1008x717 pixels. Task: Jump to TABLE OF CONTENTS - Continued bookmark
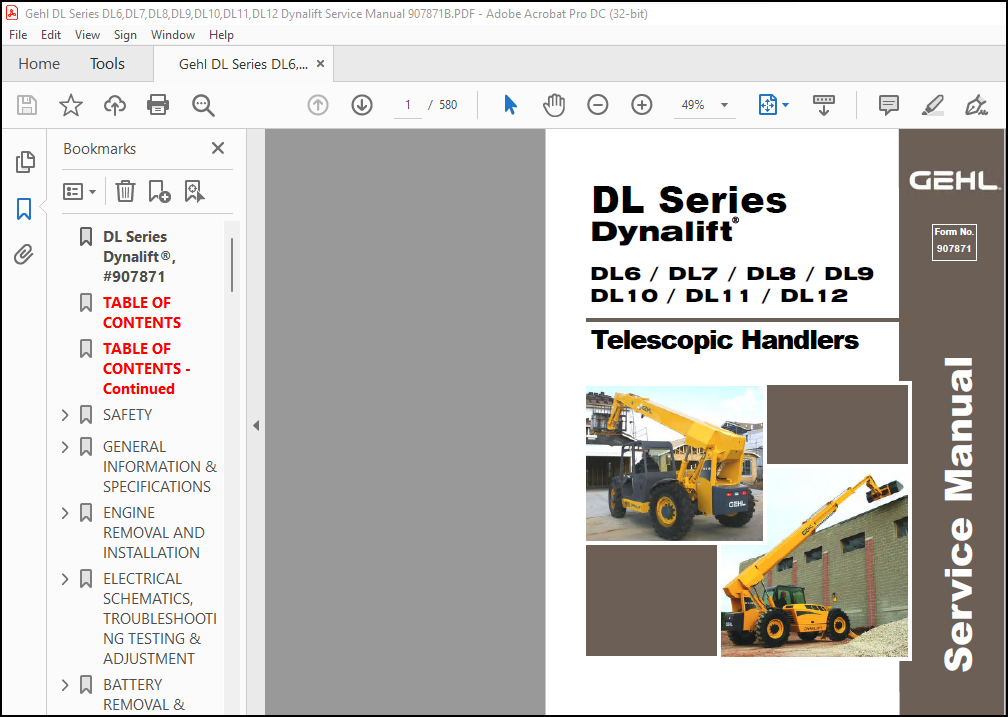click(x=147, y=368)
